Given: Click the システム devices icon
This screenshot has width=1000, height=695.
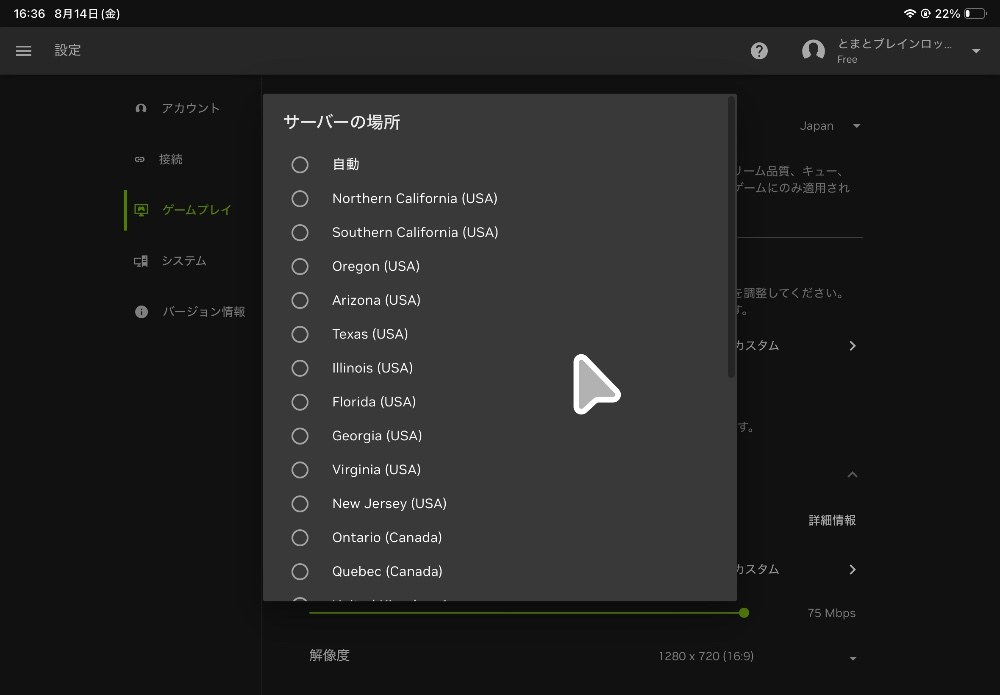Looking at the screenshot, I should (x=141, y=261).
